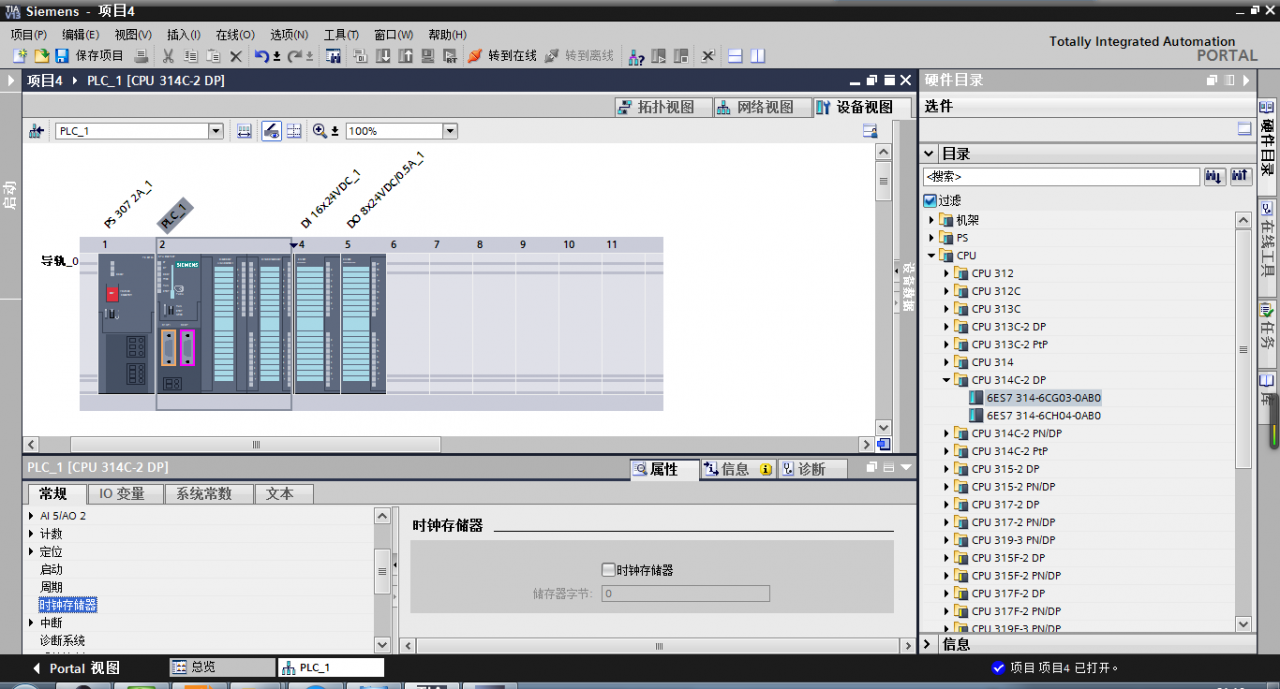Switch to 拓扑视图 topology view tab
This screenshot has width=1280, height=689.
(664, 107)
